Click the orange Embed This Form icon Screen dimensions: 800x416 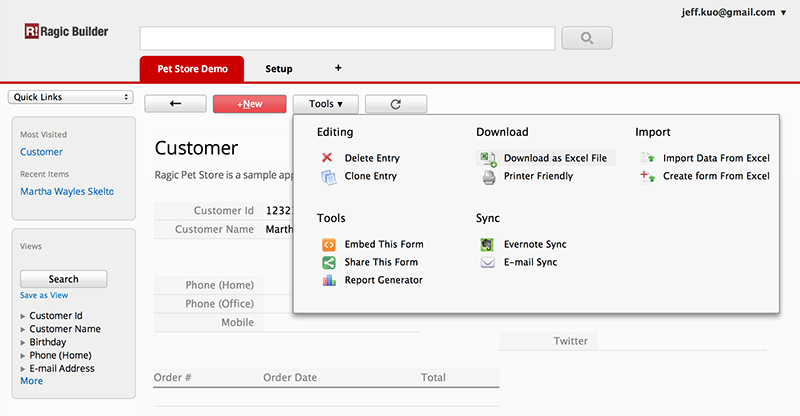click(x=329, y=244)
